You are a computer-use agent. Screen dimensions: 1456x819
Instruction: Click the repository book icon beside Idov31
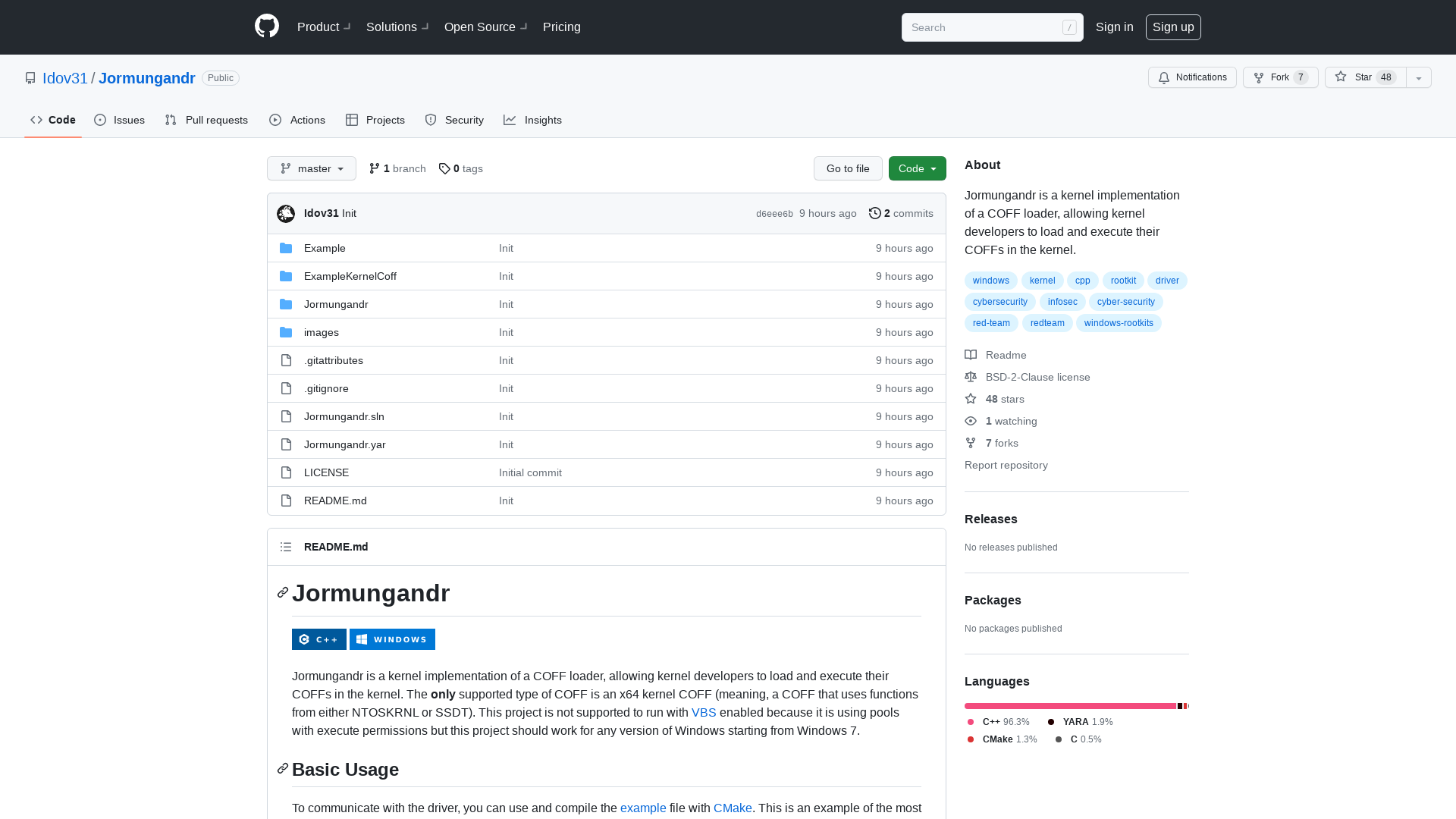(30, 78)
